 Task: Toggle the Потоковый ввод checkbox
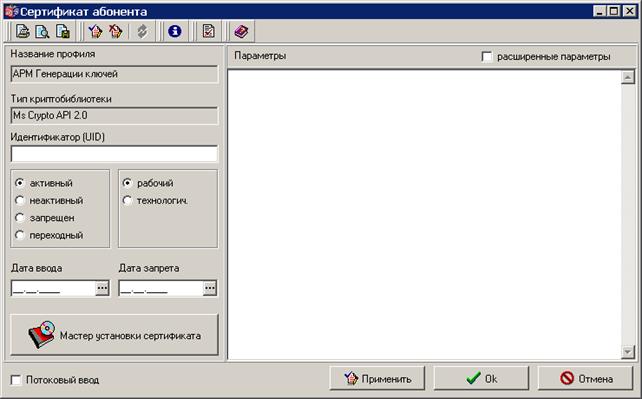pyautogui.click(x=16, y=380)
